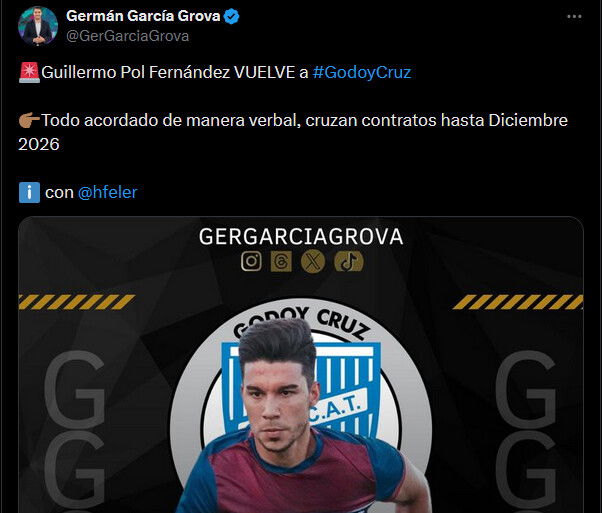The image size is (602, 513).
Task: Click the Threads icon in the image
Action: tap(281, 261)
